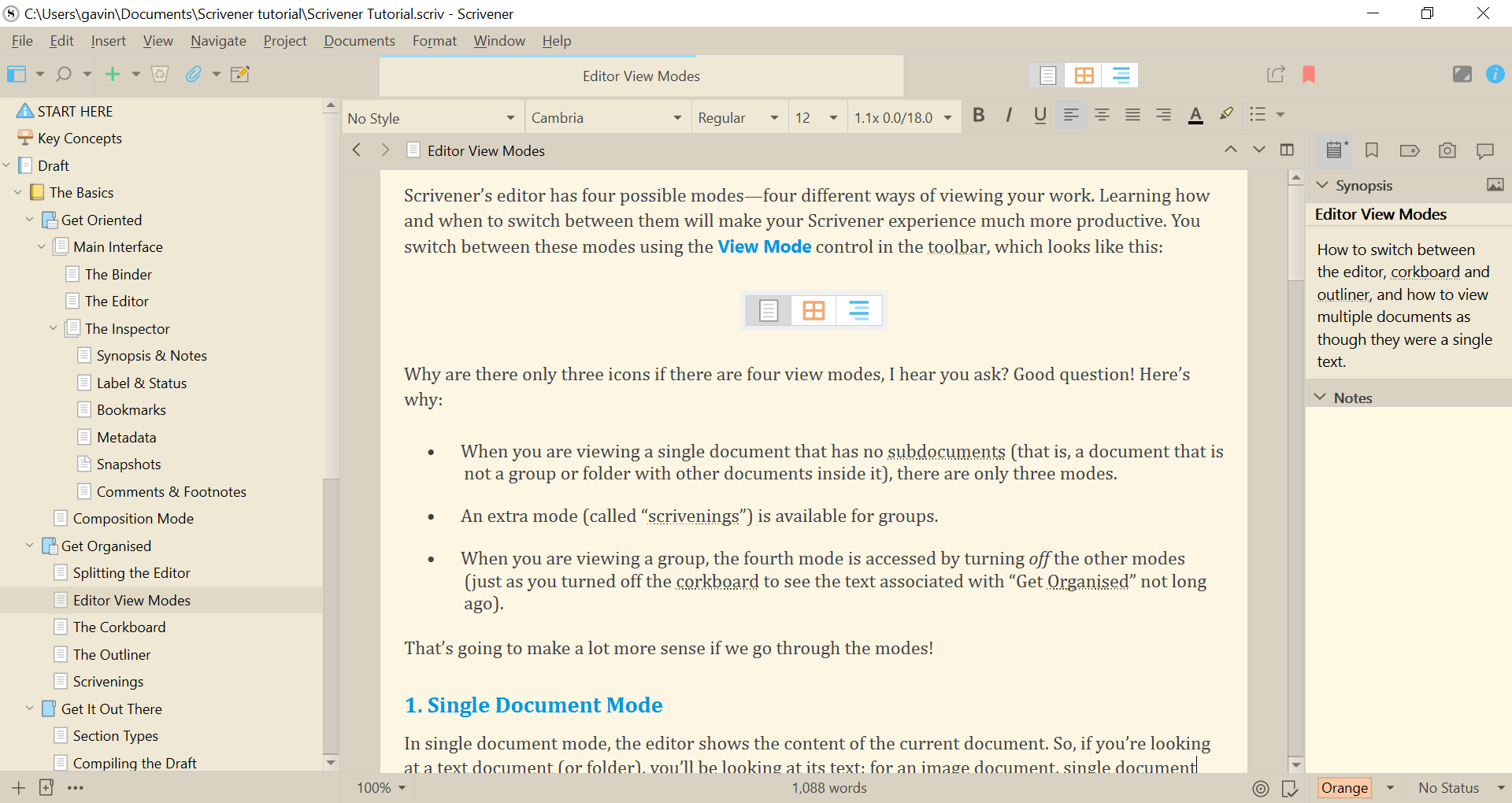Add a new document with the plus icon
This screenshot has width=1512, height=803.
[x=113, y=74]
